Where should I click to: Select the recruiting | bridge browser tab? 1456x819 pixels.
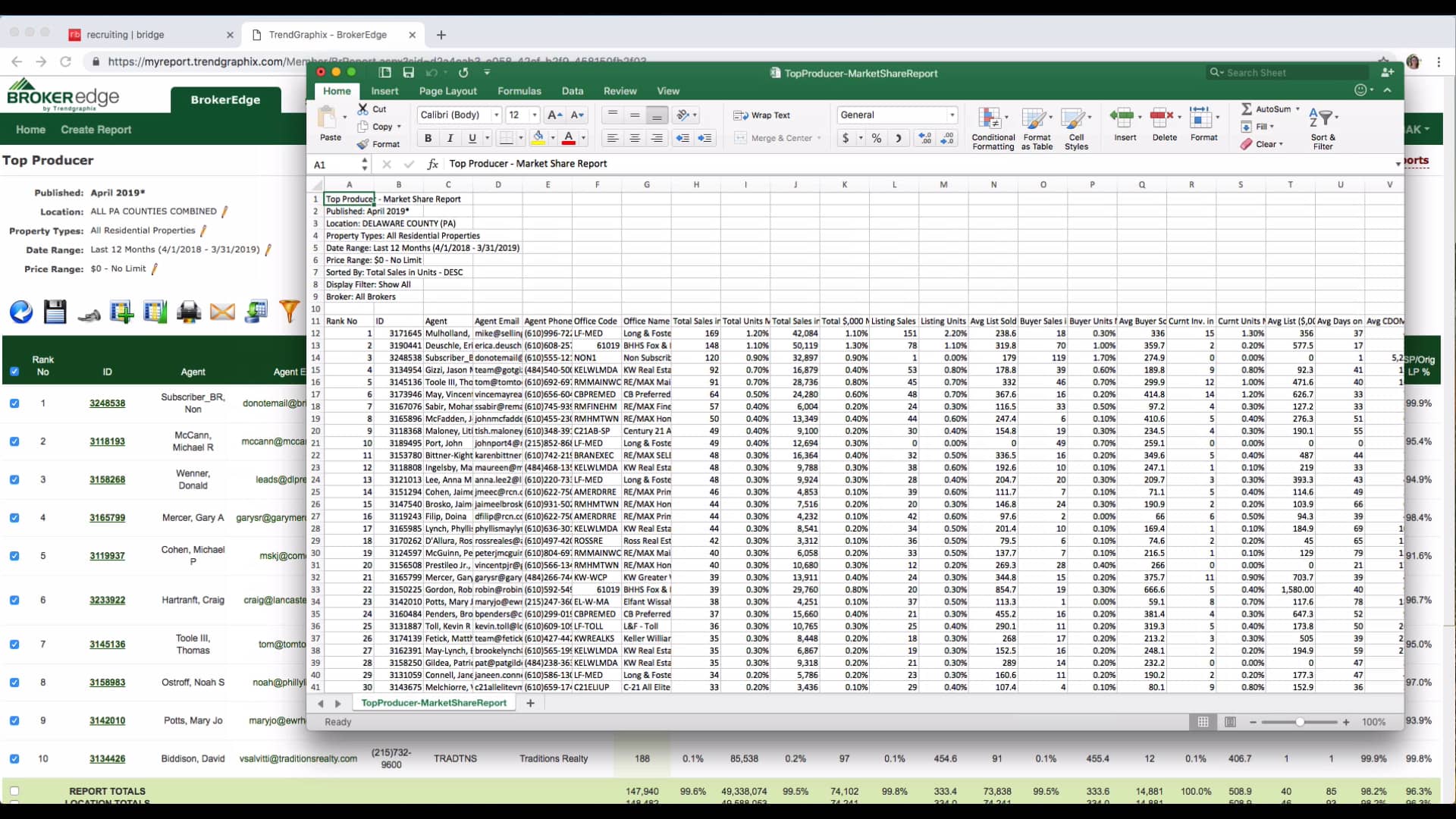(149, 35)
